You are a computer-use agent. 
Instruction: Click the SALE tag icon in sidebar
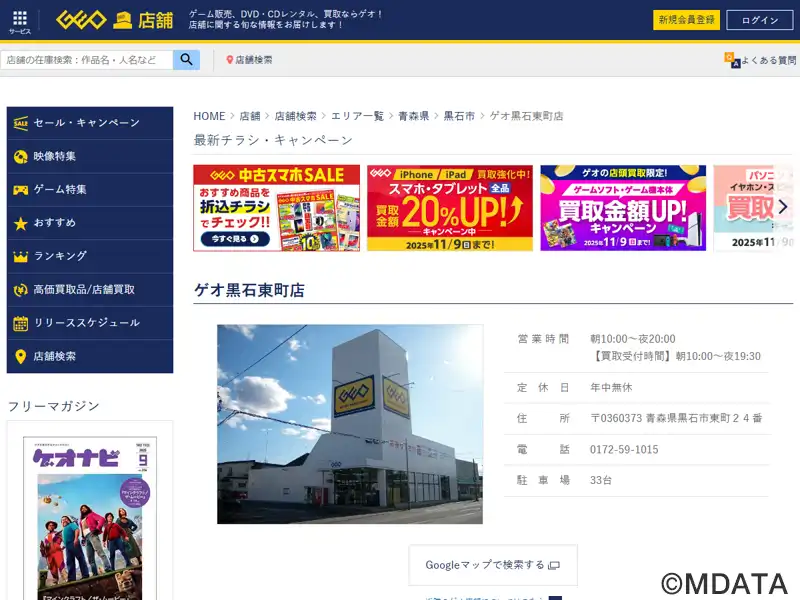20,123
